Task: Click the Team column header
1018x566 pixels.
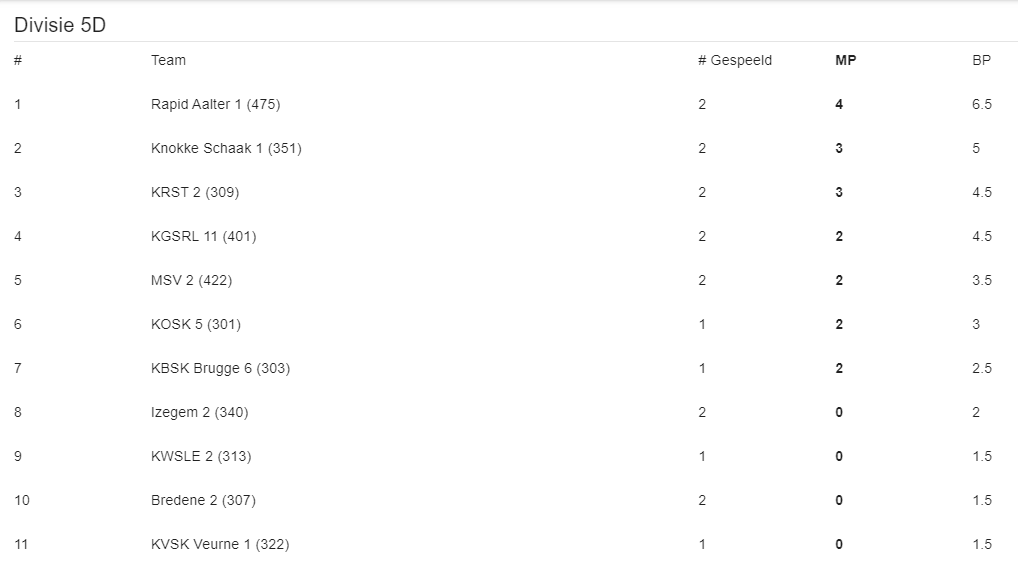Action: pos(168,60)
